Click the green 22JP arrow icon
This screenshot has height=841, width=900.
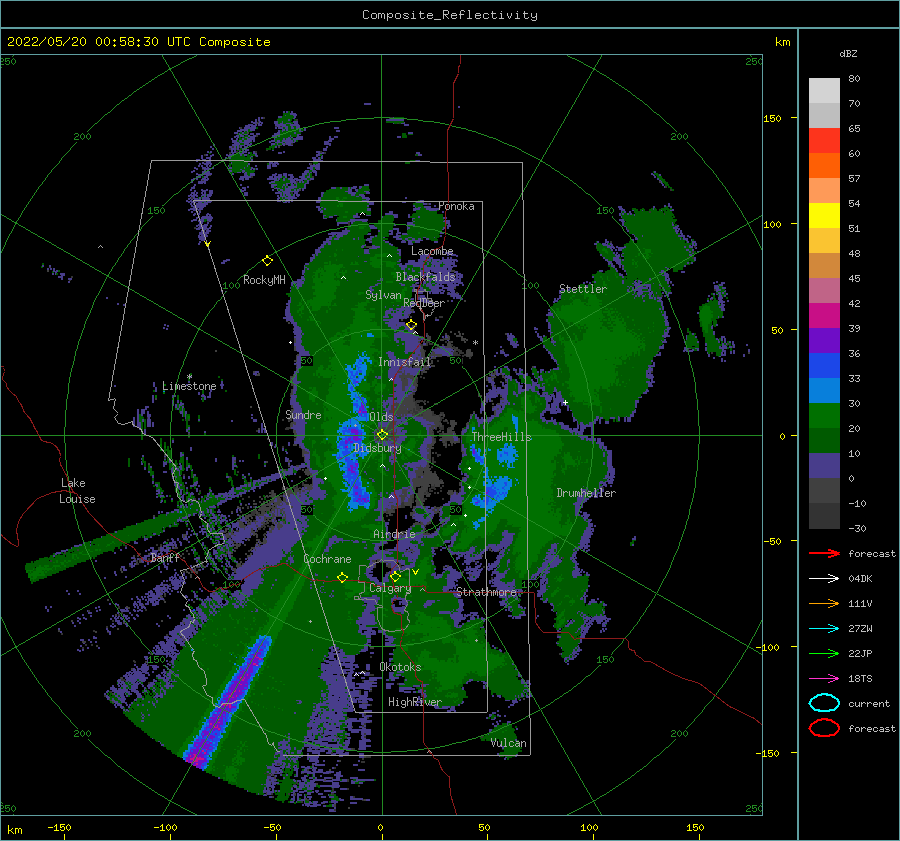point(824,653)
